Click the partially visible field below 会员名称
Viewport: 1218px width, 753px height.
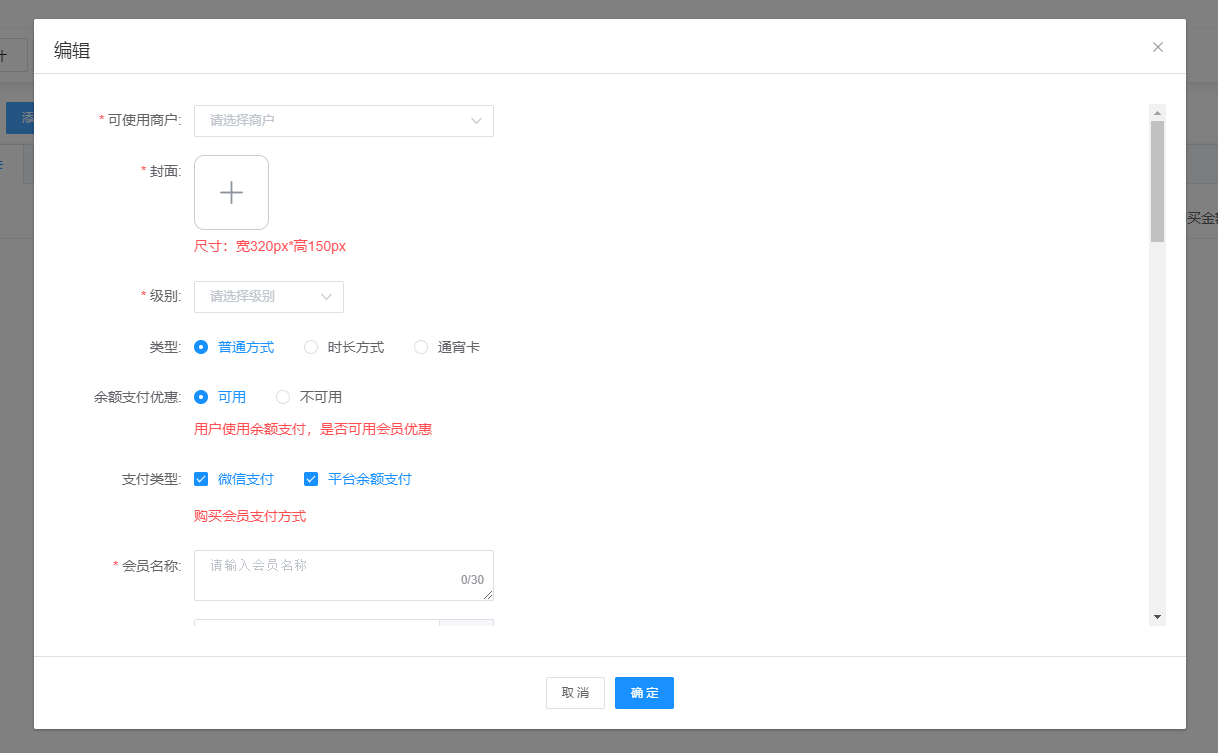click(316, 622)
